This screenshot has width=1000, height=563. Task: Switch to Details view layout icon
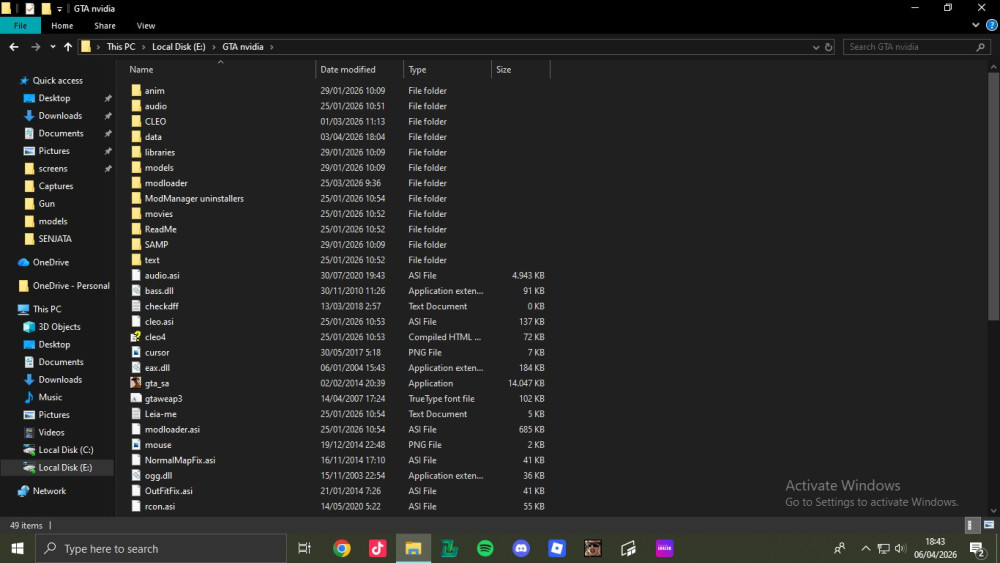point(970,525)
